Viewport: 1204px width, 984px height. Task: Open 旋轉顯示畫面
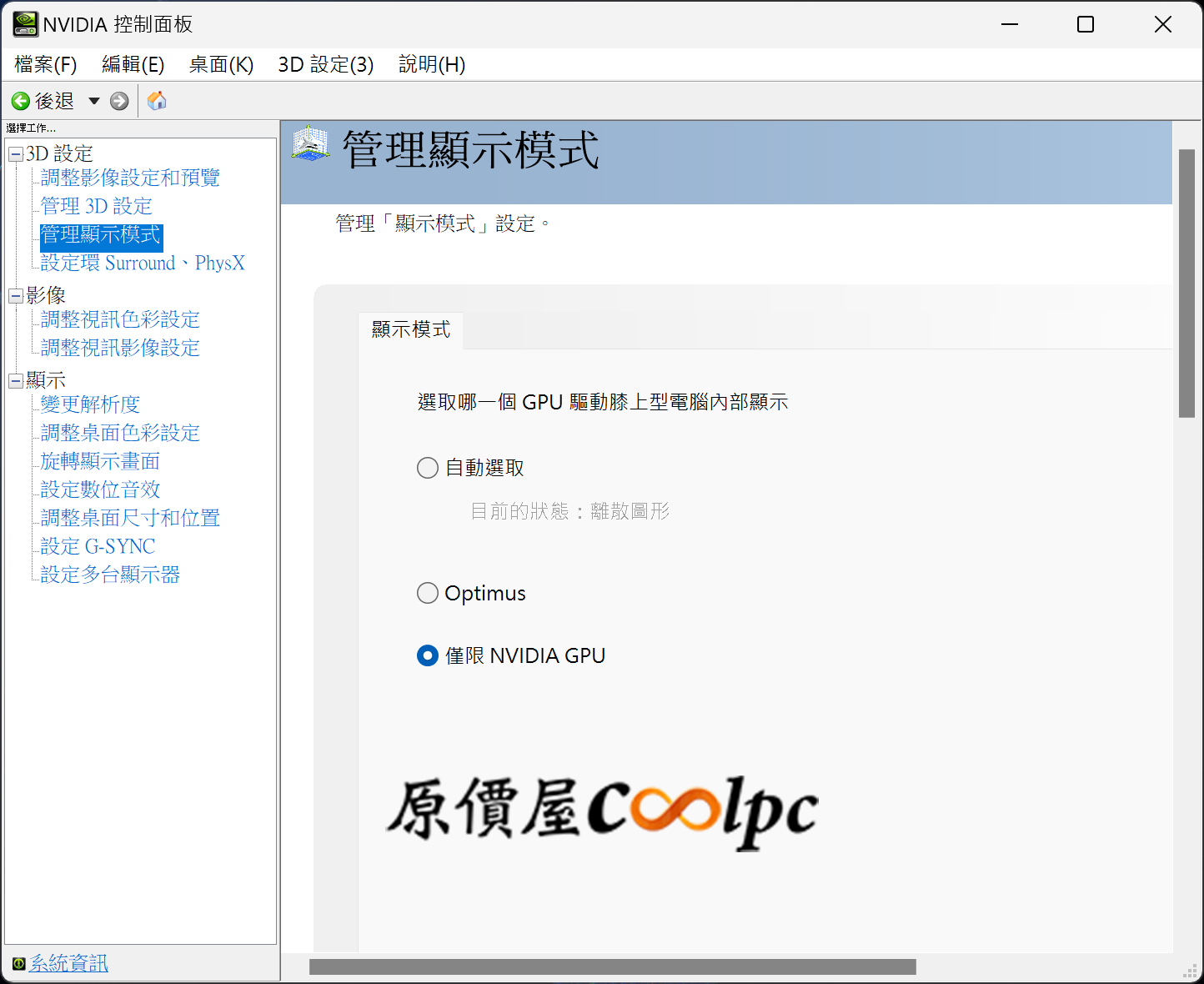(100, 461)
